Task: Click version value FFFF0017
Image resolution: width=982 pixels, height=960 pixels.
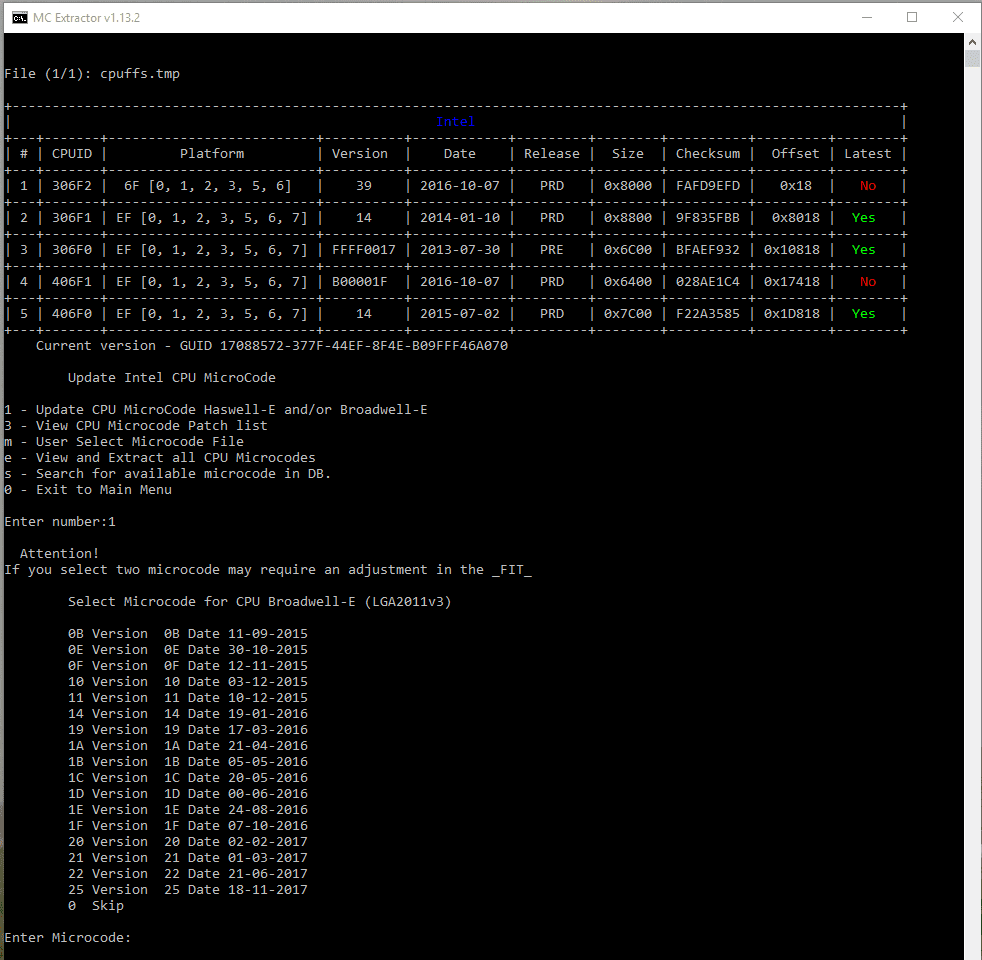Action: (364, 250)
